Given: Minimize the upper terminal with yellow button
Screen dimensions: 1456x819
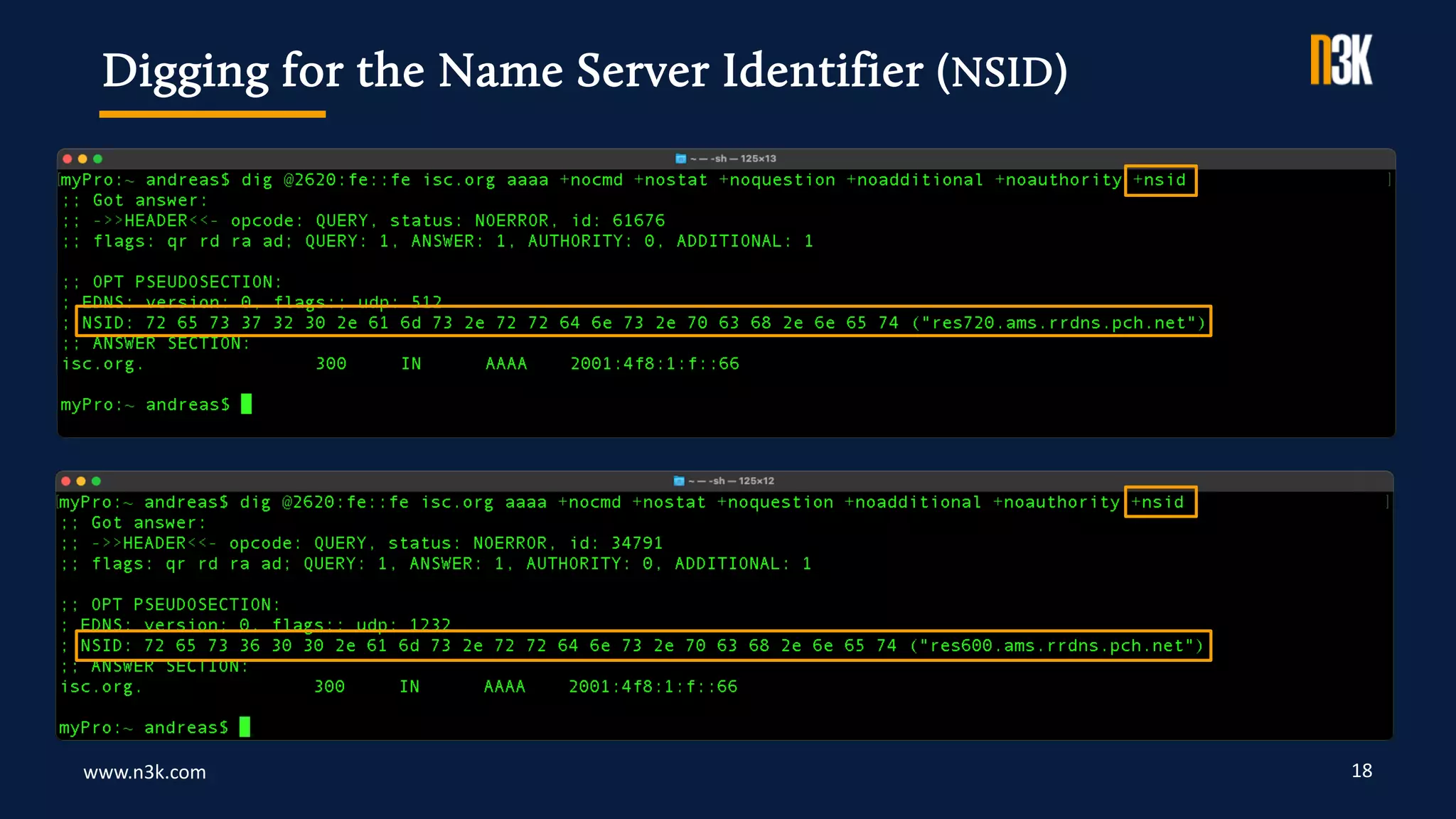Looking at the screenshot, I should [x=82, y=159].
